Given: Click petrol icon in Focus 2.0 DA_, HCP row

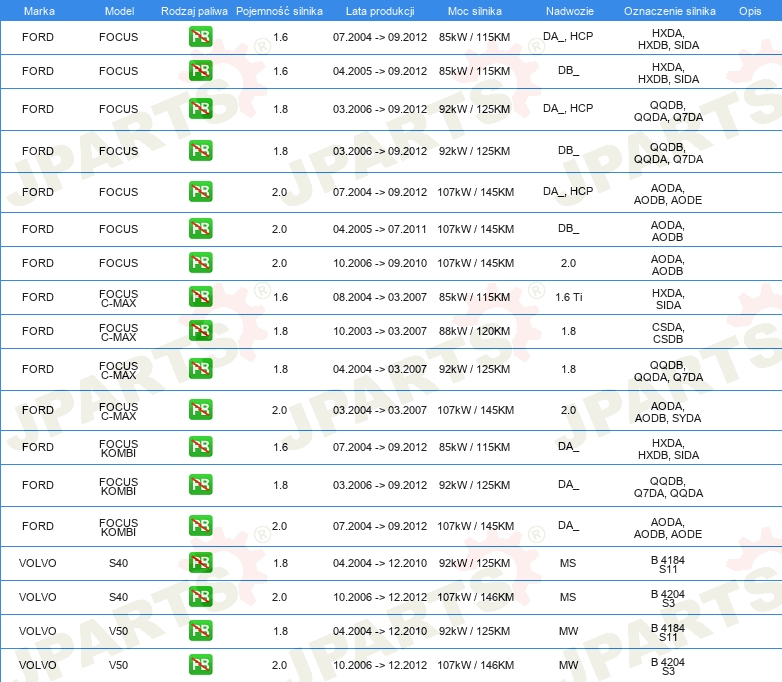Looking at the screenshot, I should tap(200, 192).
